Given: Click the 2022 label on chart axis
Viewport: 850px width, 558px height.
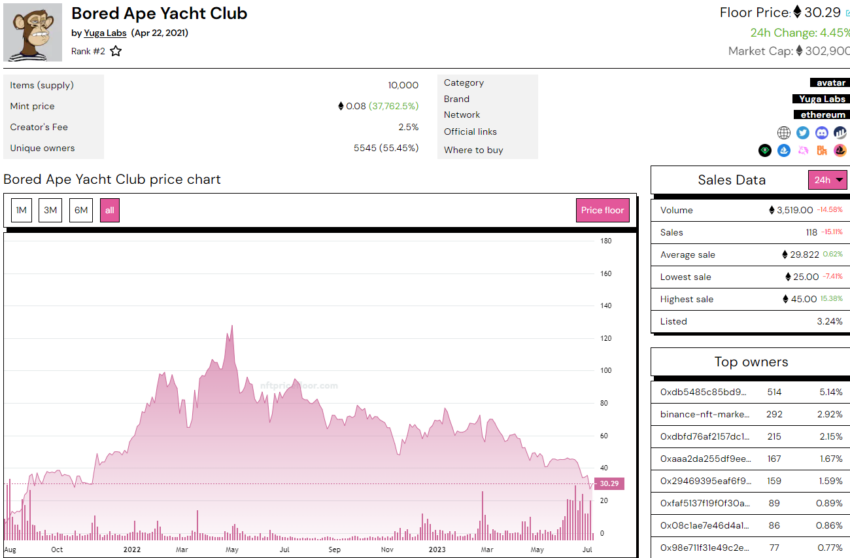Looking at the screenshot, I should tap(132, 549).
